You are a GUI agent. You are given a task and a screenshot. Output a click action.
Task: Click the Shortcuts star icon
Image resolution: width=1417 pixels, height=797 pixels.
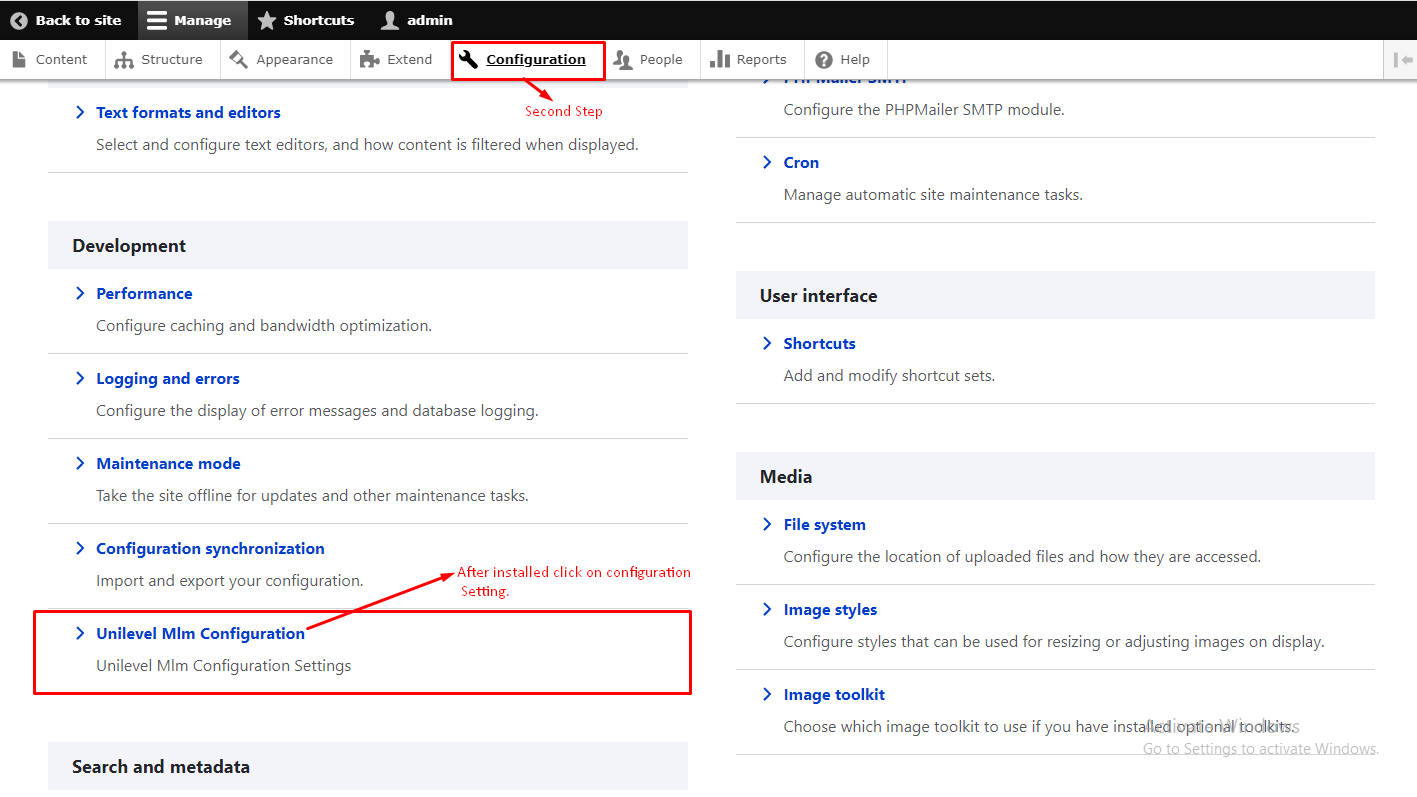pos(267,20)
